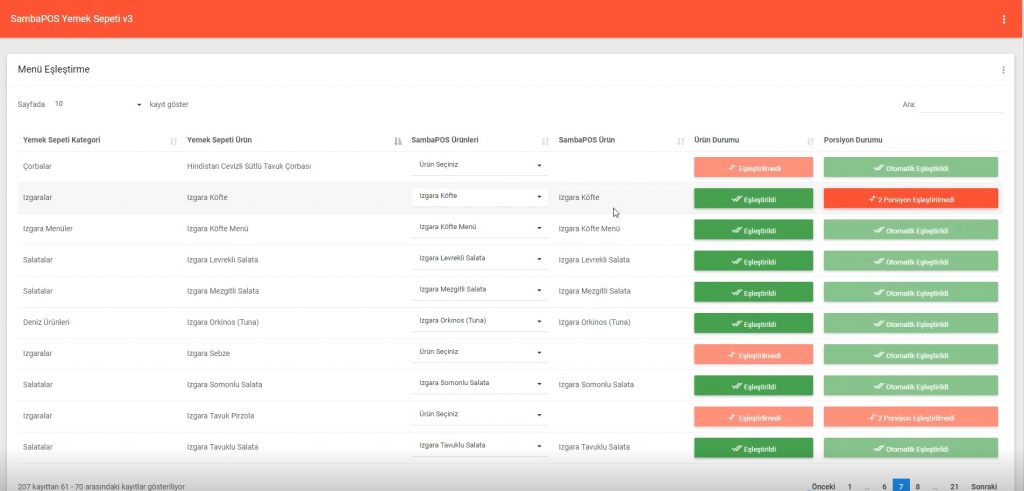This screenshot has height=491, width=1024.
Task: Open the Menü Eşleştirme panel options menu
Action: coord(1003,70)
